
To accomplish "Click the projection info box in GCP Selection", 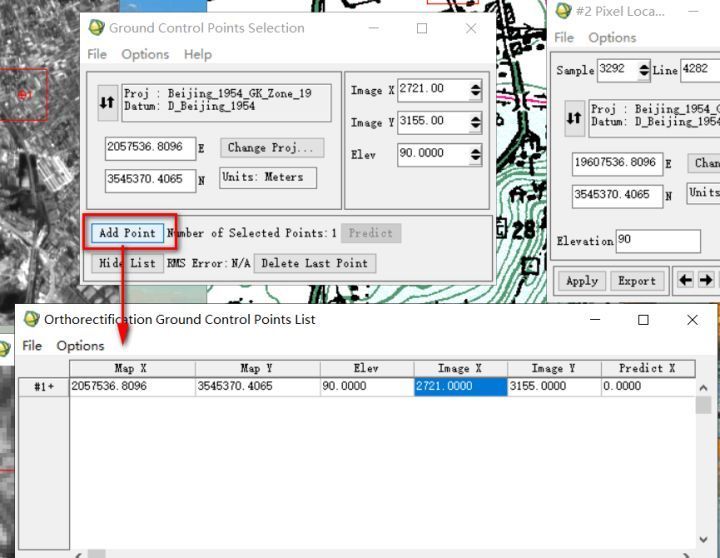I will click(x=226, y=102).
